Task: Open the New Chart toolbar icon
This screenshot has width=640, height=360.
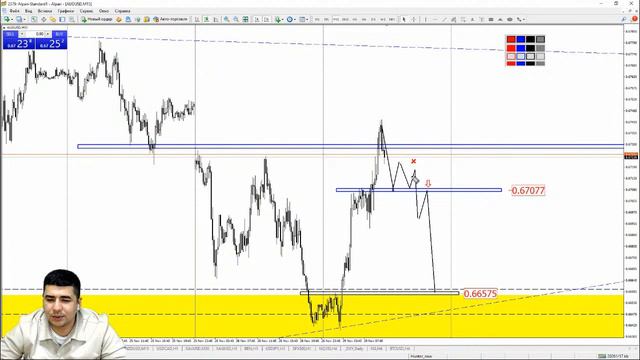Action: [7, 19]
